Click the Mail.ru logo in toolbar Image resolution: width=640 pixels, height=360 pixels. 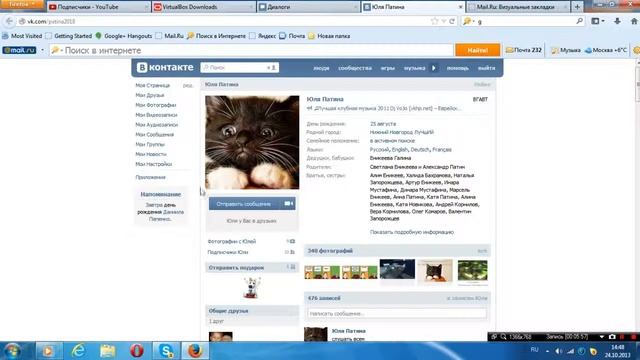[19, 50]
